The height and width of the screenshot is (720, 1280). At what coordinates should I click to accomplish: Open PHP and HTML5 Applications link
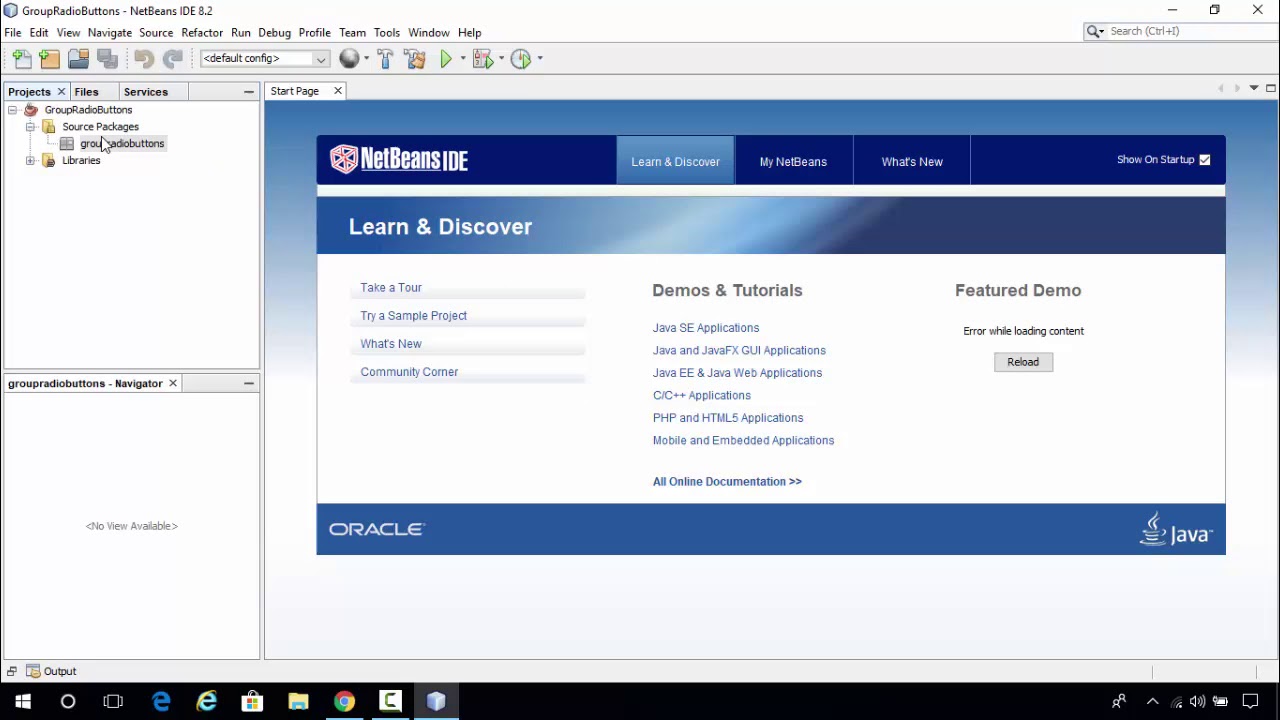click(728, 418)
